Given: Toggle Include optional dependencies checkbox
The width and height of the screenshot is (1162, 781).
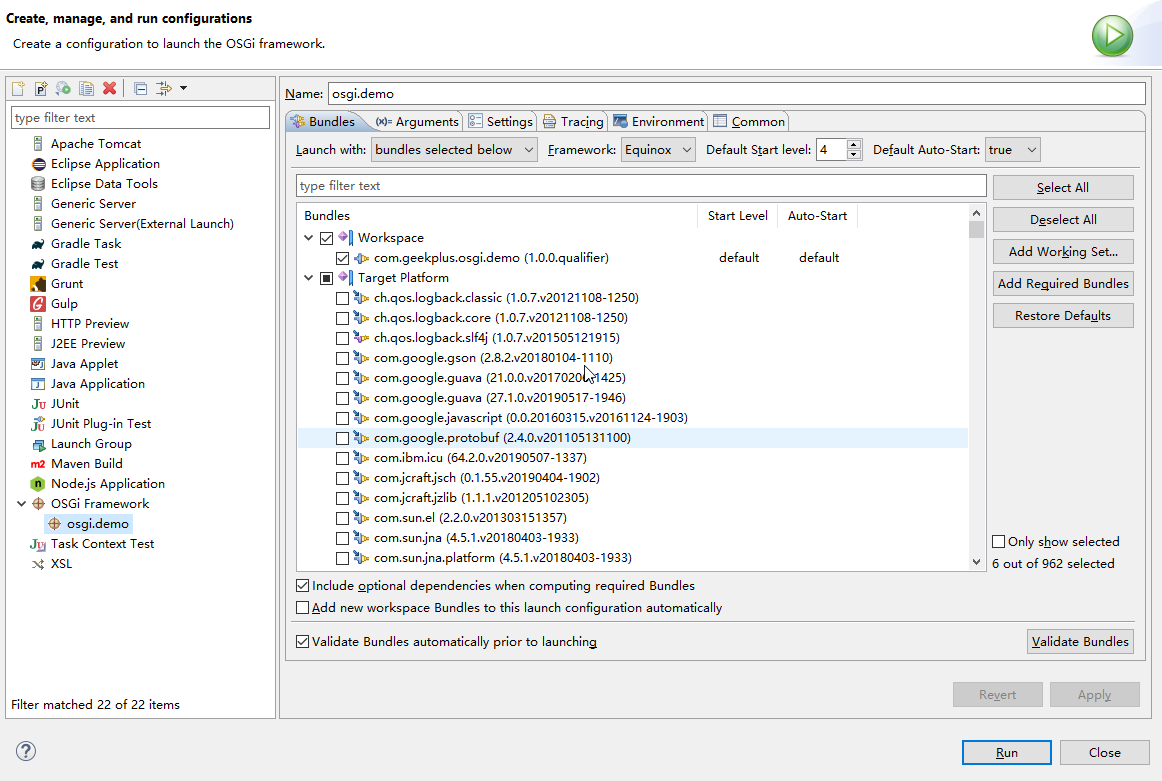Looking at the screenshot, I should click(x=302, y=585).
